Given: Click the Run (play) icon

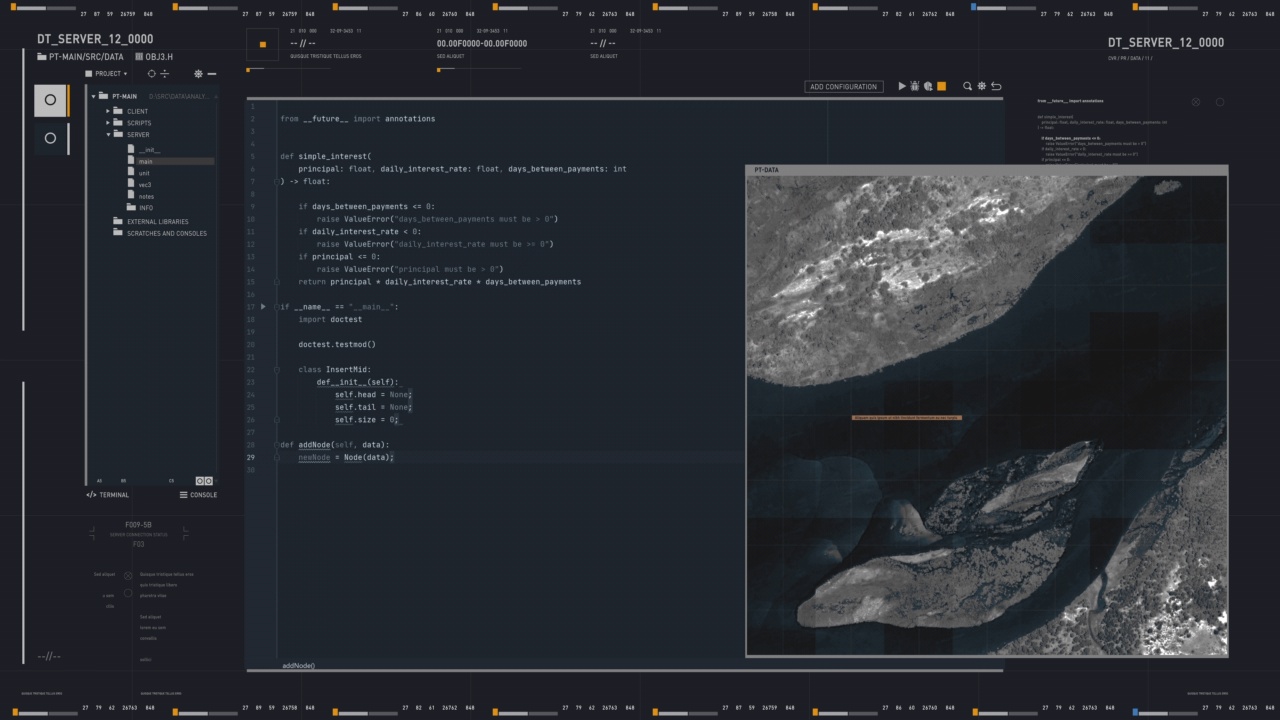Looking at the screenshot, I should click(902, 87).
